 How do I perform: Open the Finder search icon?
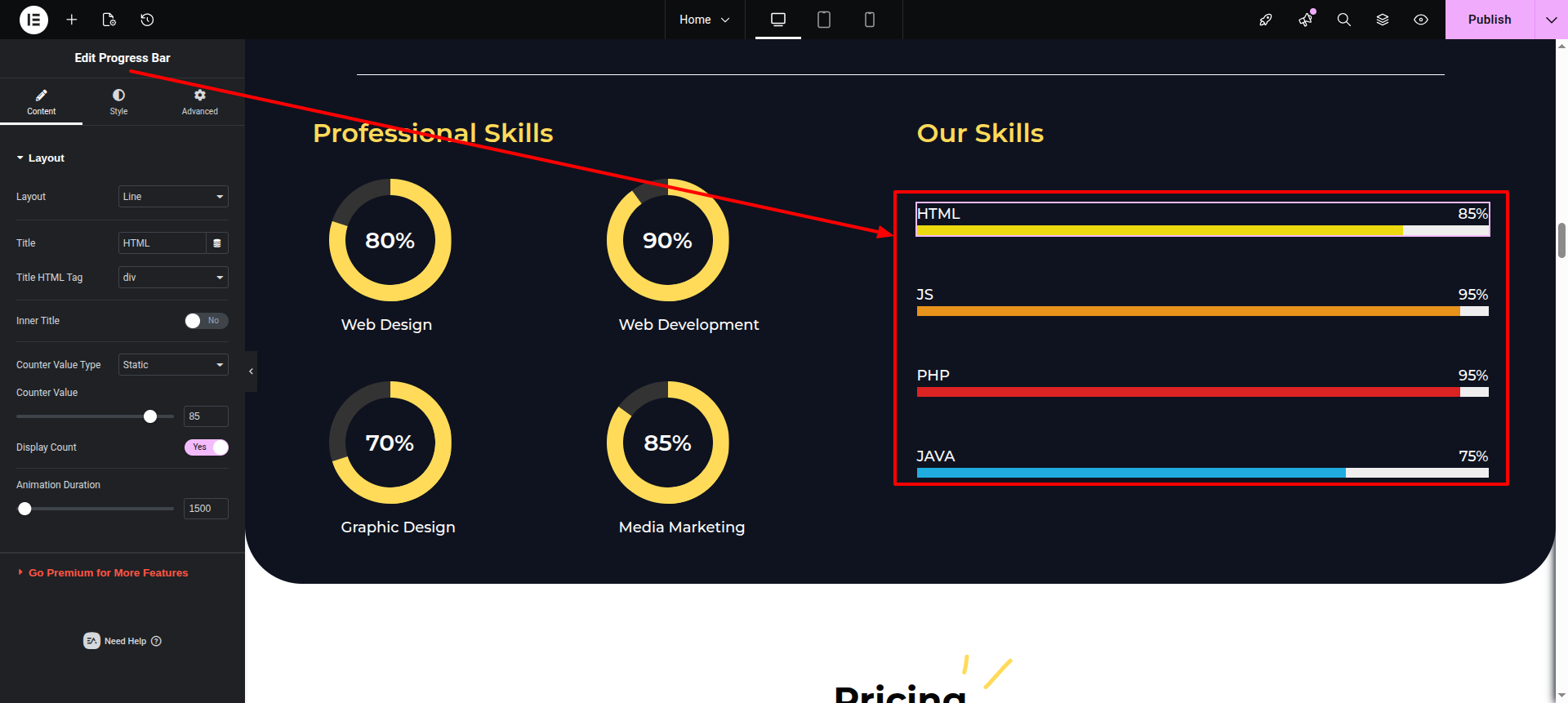tap(1343, 20)
